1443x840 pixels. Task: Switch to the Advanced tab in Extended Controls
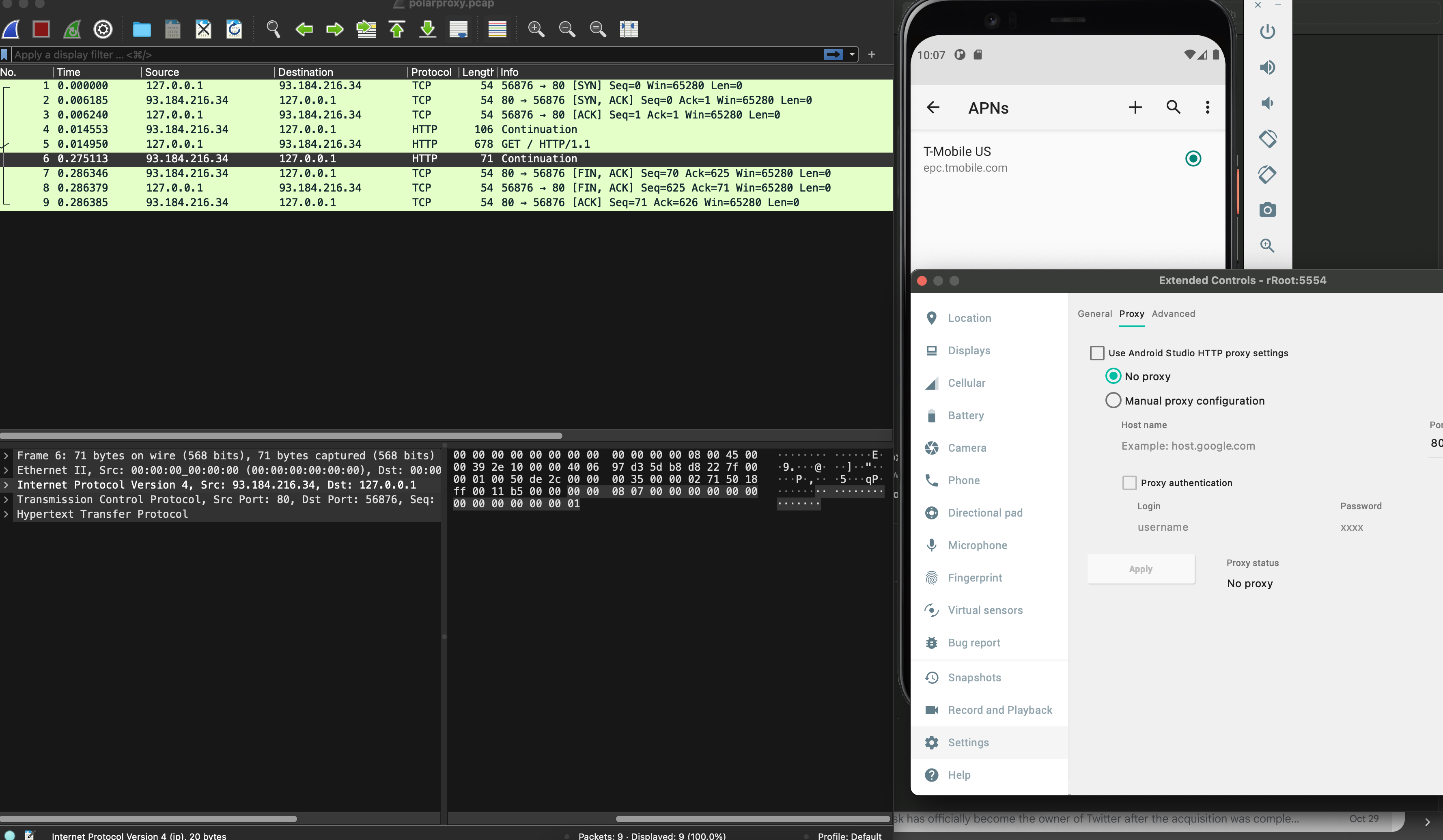click(1173, 314)
